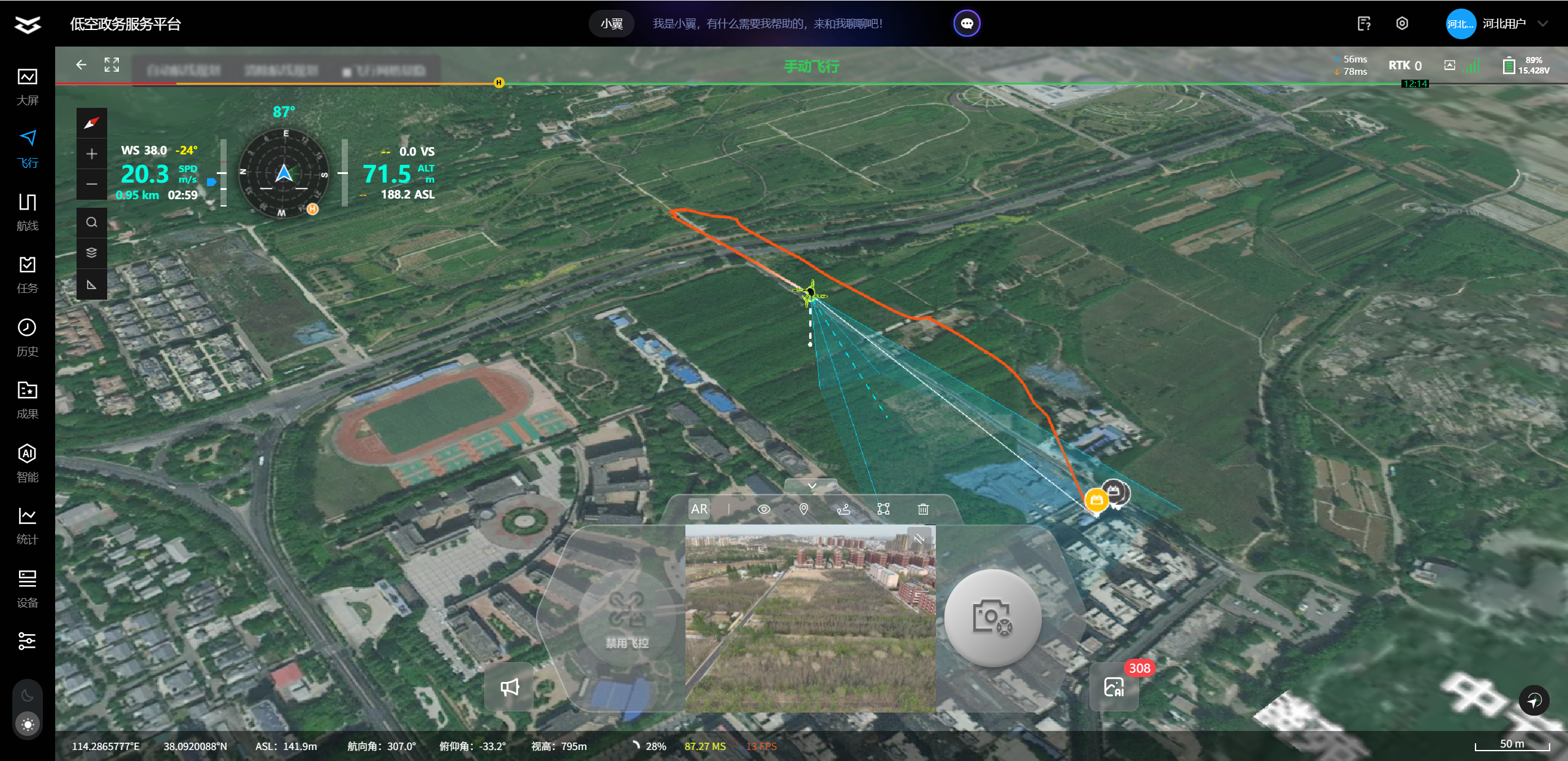Viewport: 1568px width, 761px height.
Task: Open the 航线 route planning section
Action: pyautogui.click(x=27, y=212)
